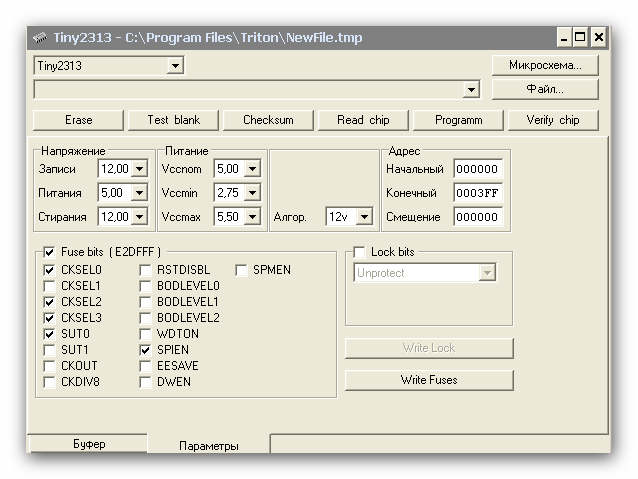
Task: Click the Начальный address input field
Action: [x=477, y=169]
